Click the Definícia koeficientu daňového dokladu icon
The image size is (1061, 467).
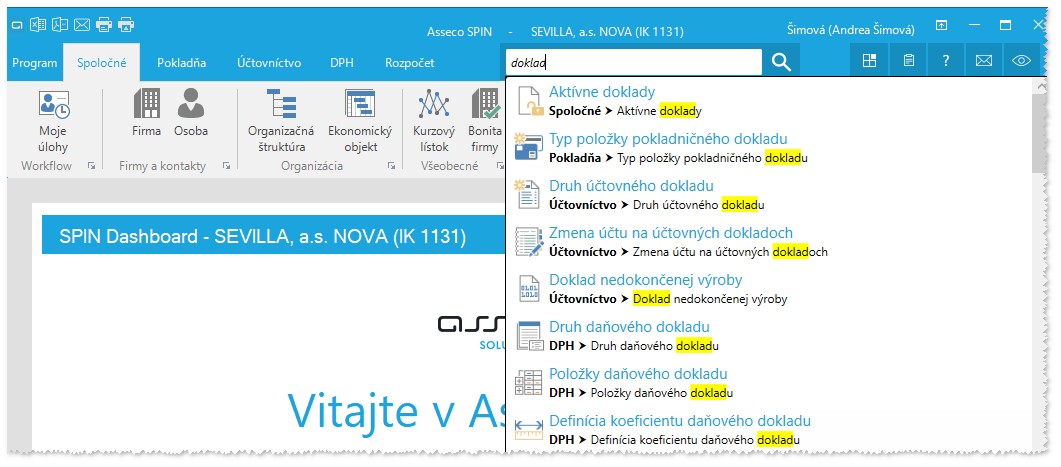click(529, 429)
